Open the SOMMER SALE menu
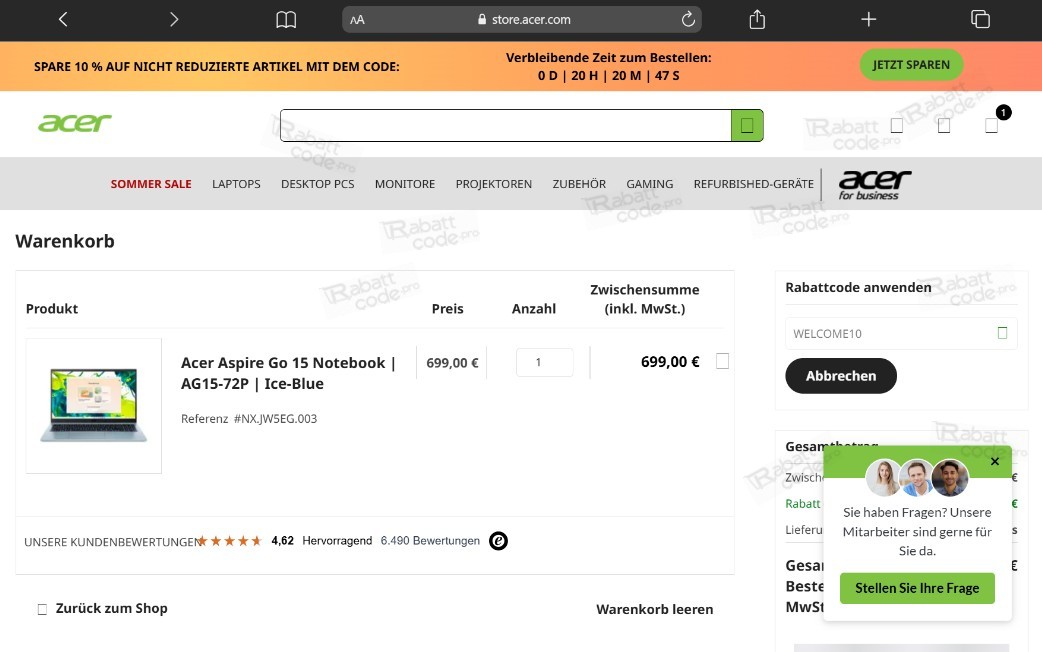Viewport: 1042px width, 652px height. click(x=151, y=184)
